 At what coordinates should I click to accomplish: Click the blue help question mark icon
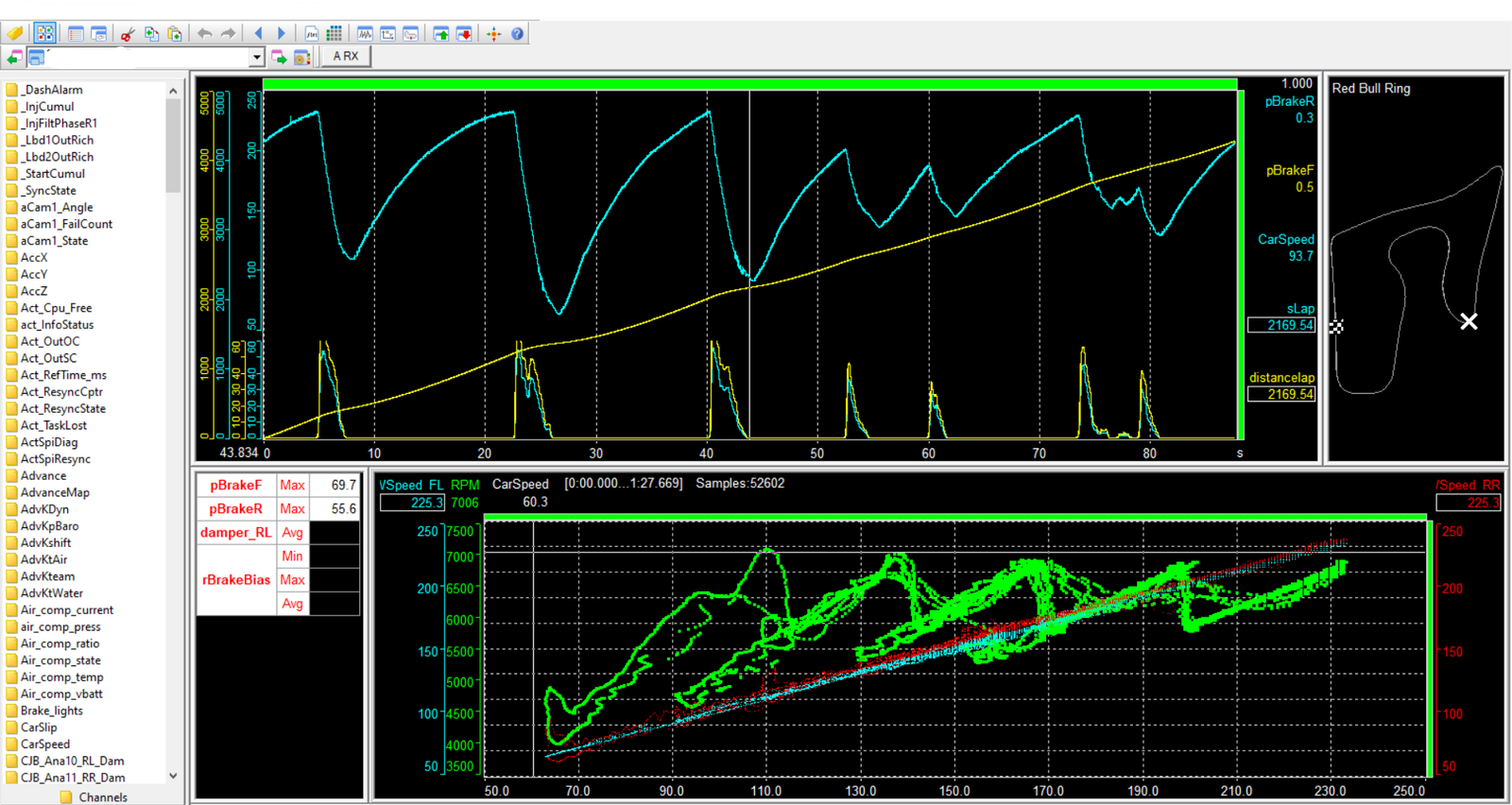(x=517, y=34)
